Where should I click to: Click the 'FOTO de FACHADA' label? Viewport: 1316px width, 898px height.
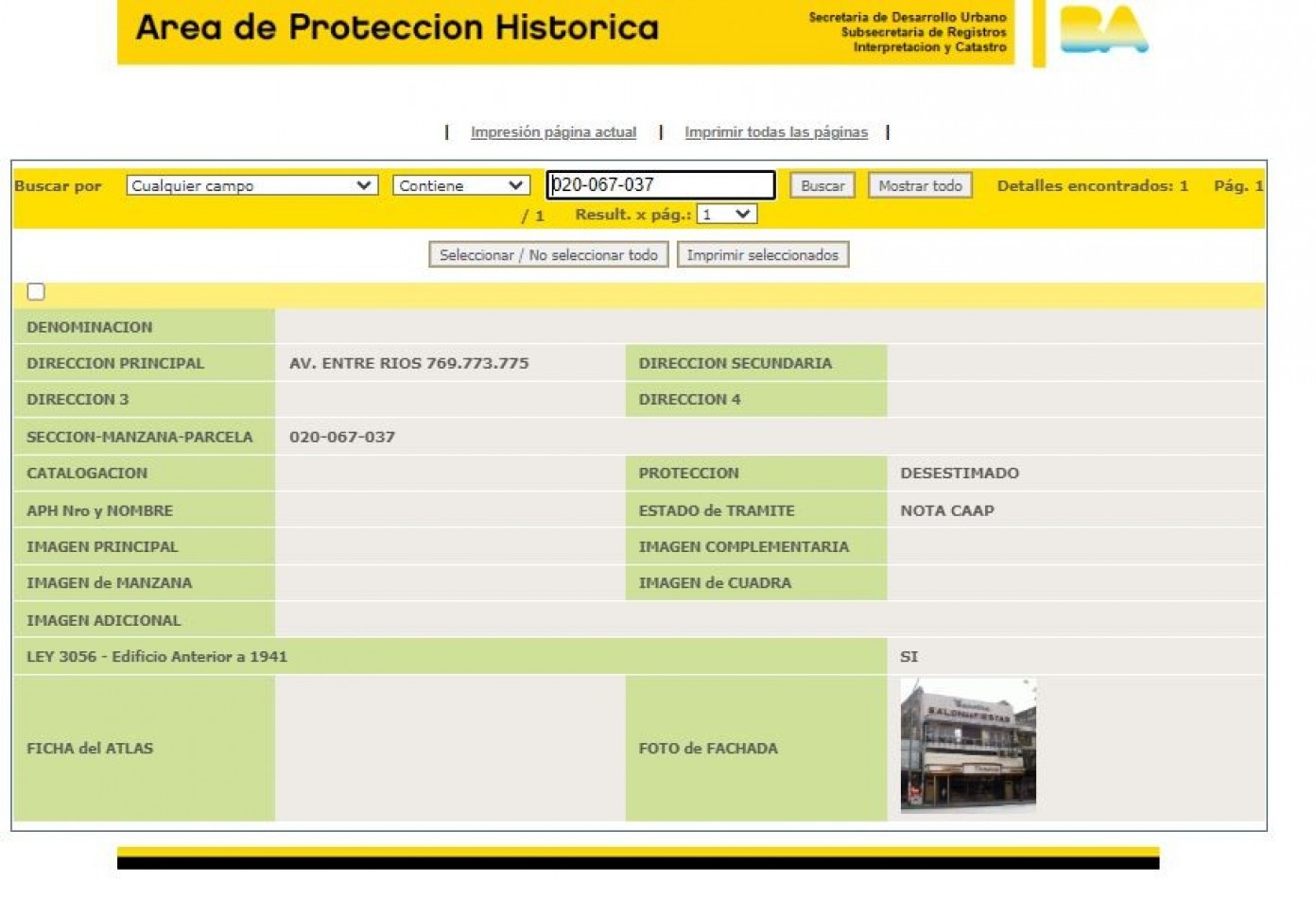pos(708,748)
